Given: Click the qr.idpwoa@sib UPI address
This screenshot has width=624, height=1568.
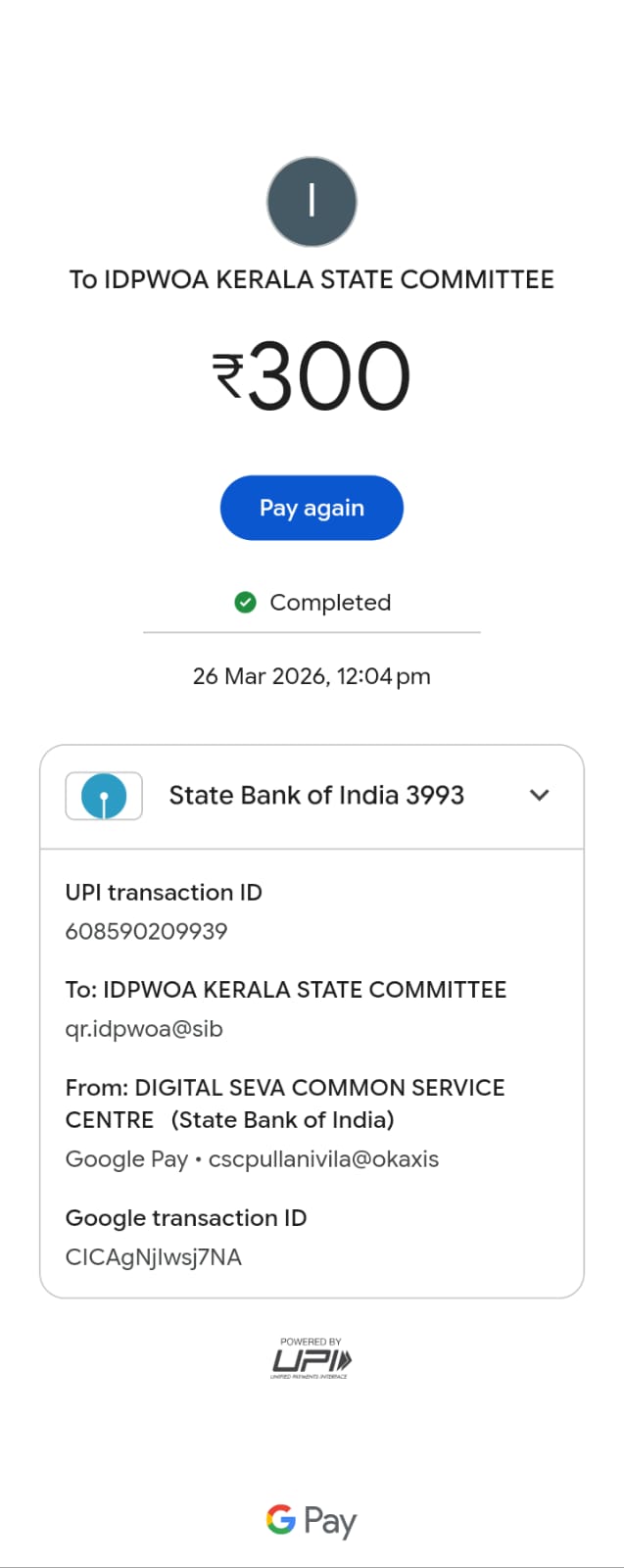Looking at the screenshot, I should tap(144, 1029).
